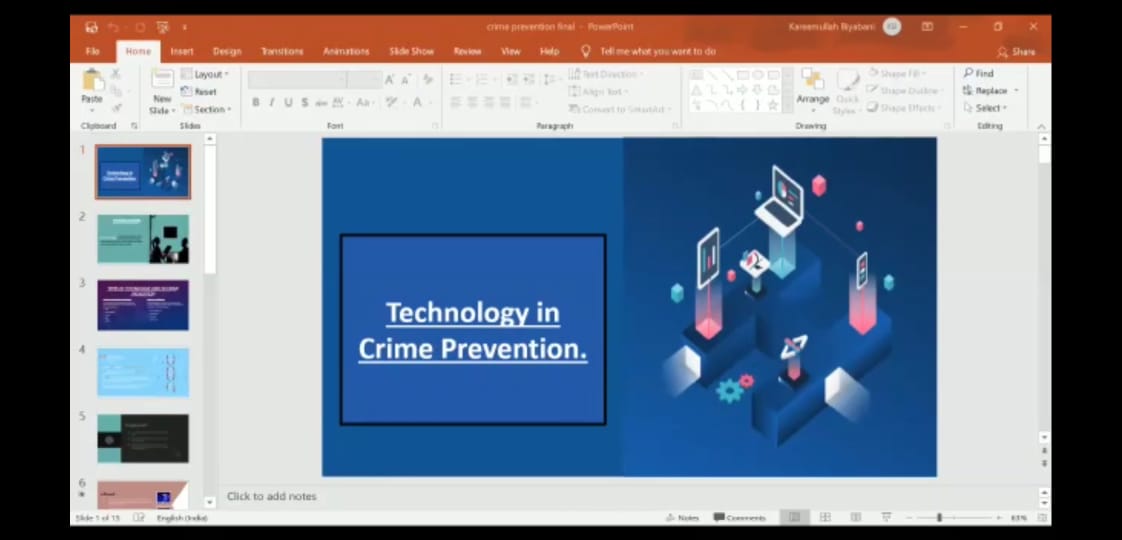Viewport: 1122px width, 540px height.
Task: Toggle Normal view button in status bar
Action: tap(794, 518)
